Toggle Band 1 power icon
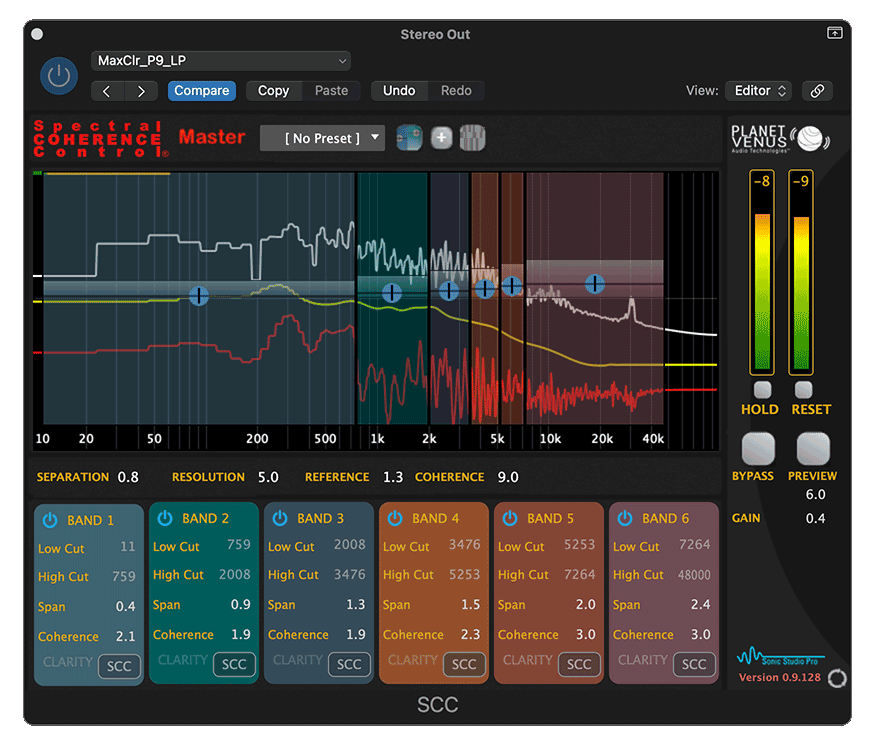875x753 pixels. (50, 520)
